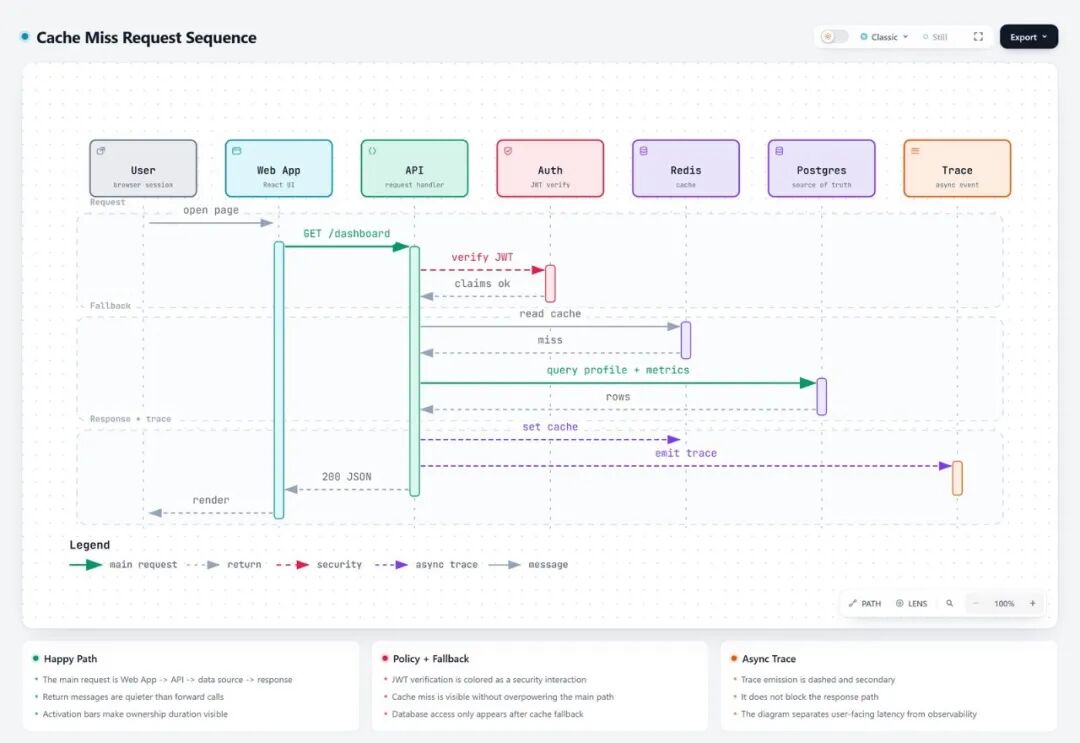Select the Web App participant box

click(x=279, y=169)
